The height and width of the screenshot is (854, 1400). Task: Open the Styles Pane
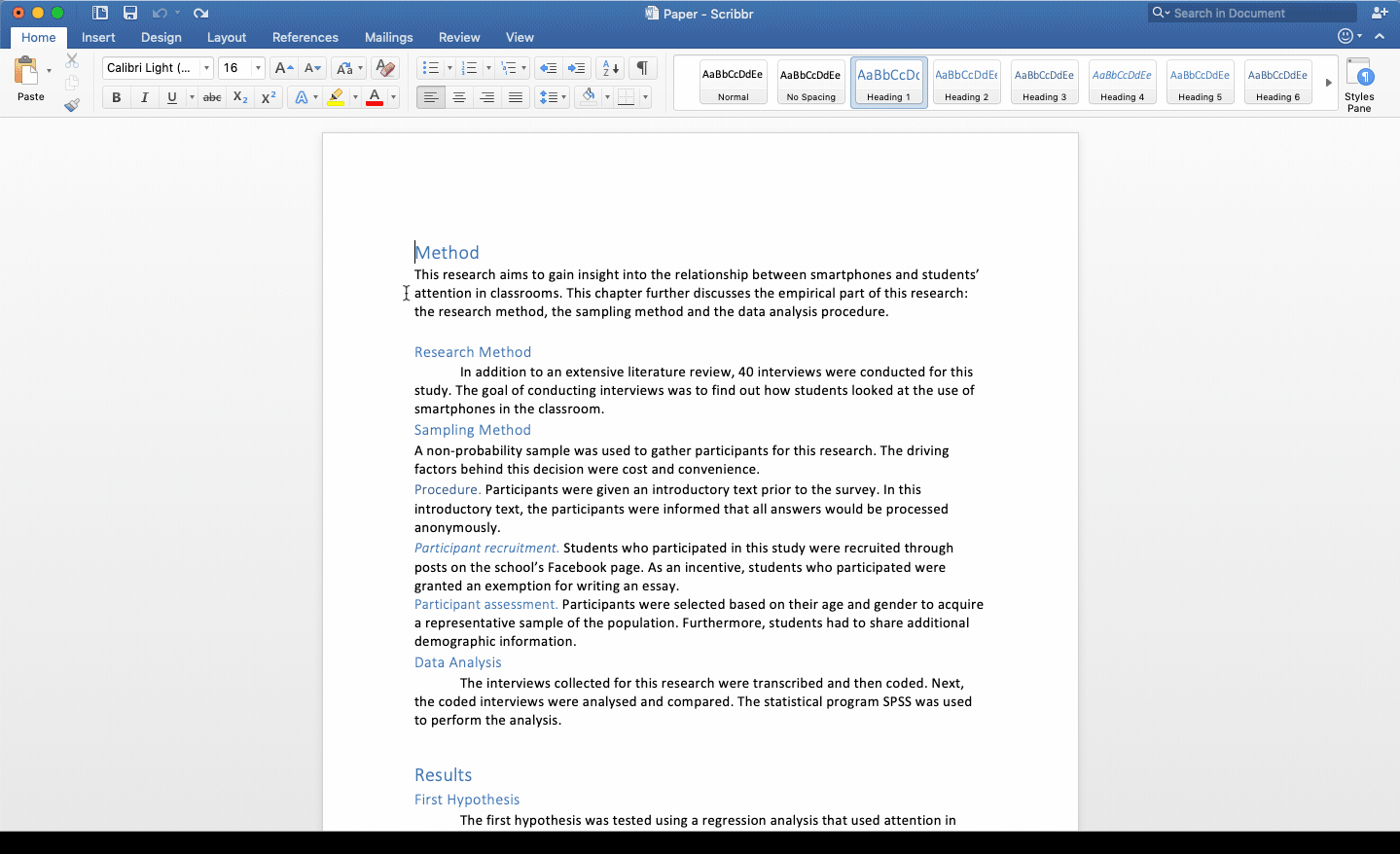[1358, 85]
